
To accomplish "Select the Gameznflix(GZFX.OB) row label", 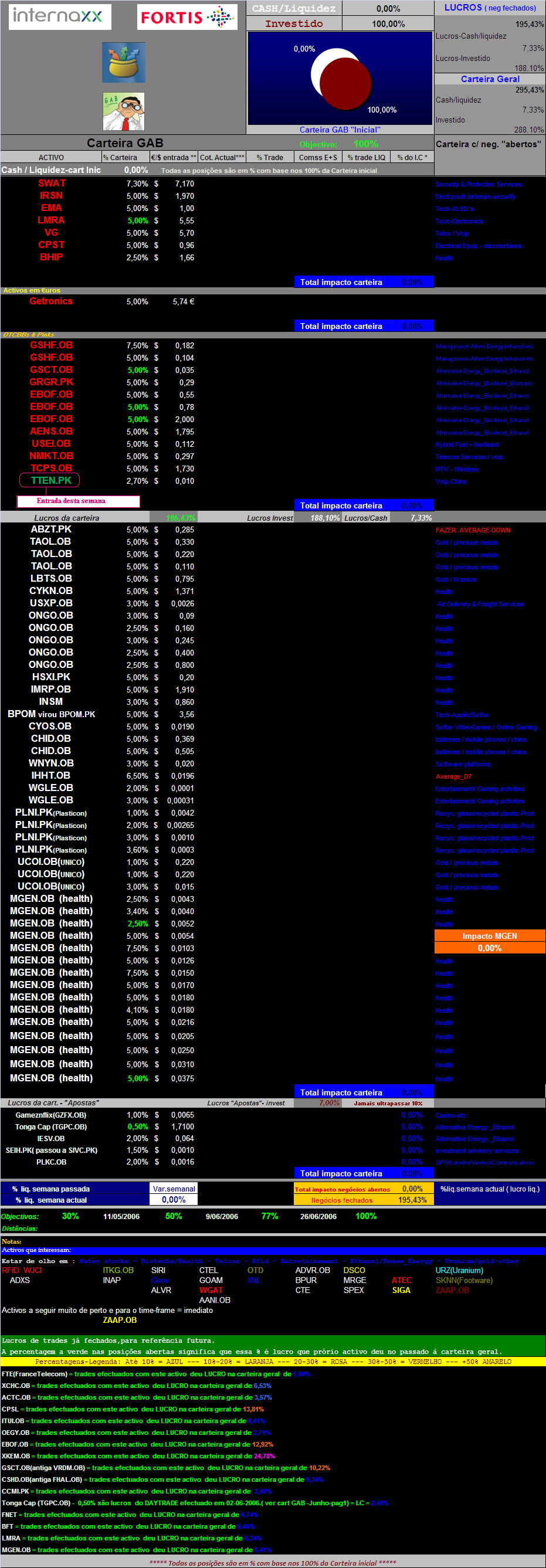I will click(x=51, y=1115).
